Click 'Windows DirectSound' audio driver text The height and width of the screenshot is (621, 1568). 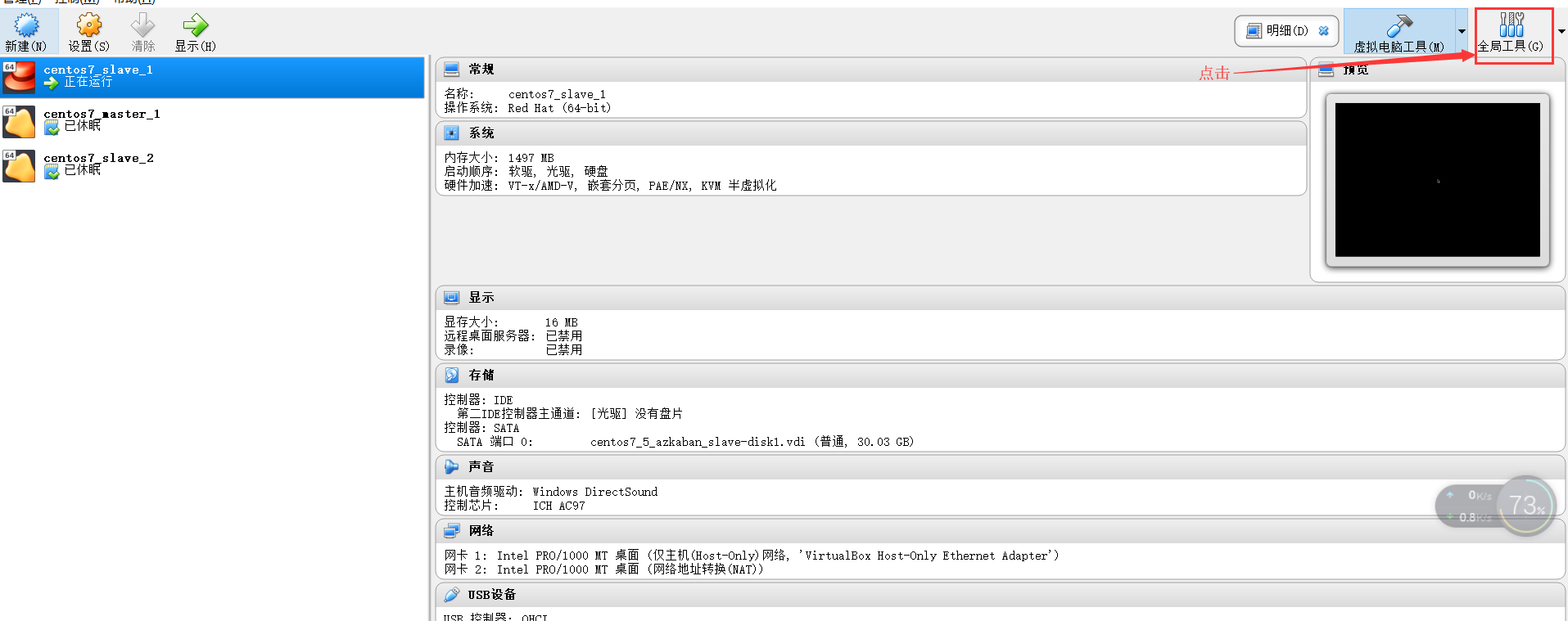(x=595, y=492)
